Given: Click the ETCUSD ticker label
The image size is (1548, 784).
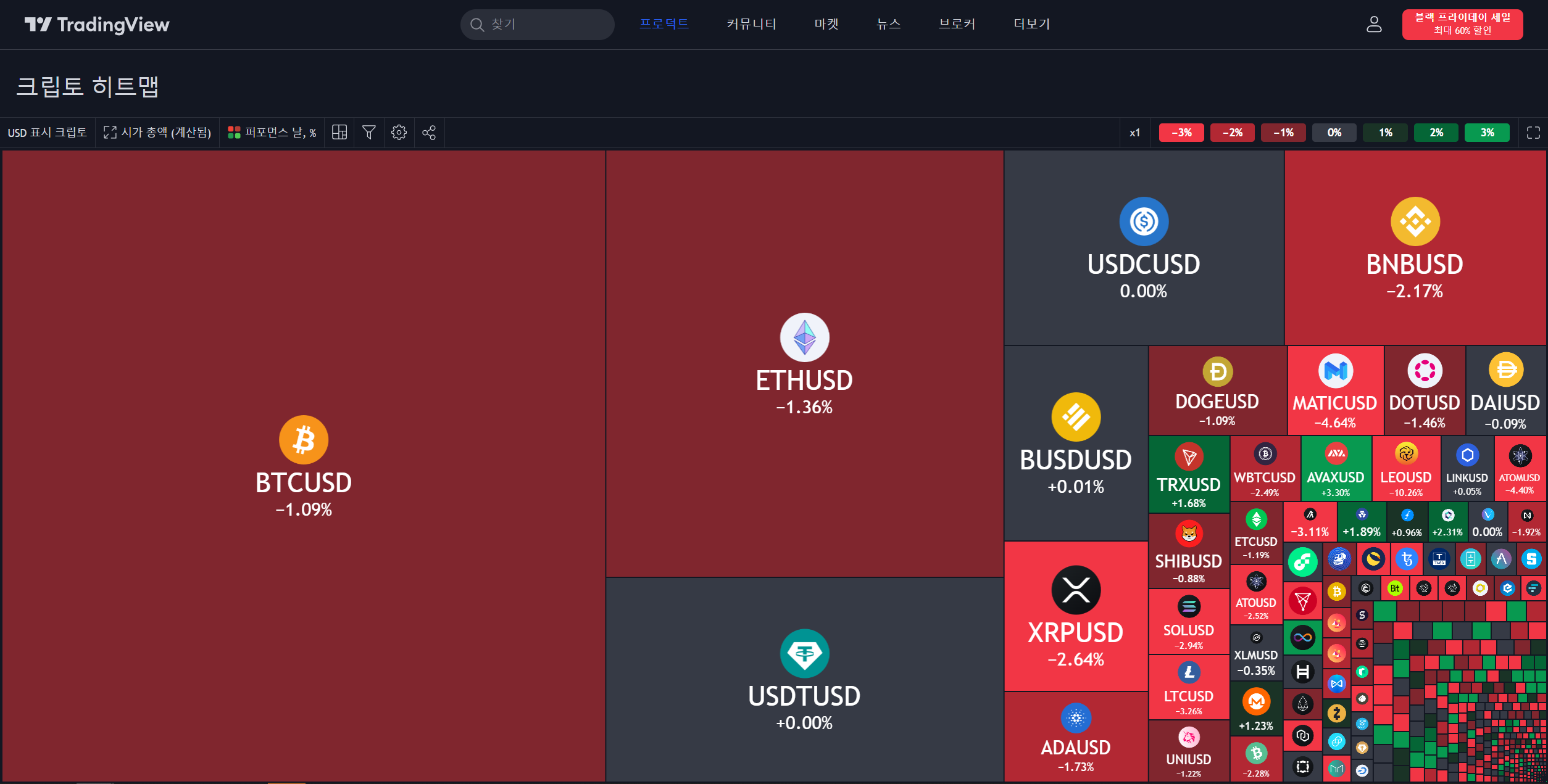Looking at the screenshot, I should click(1256, 542).
